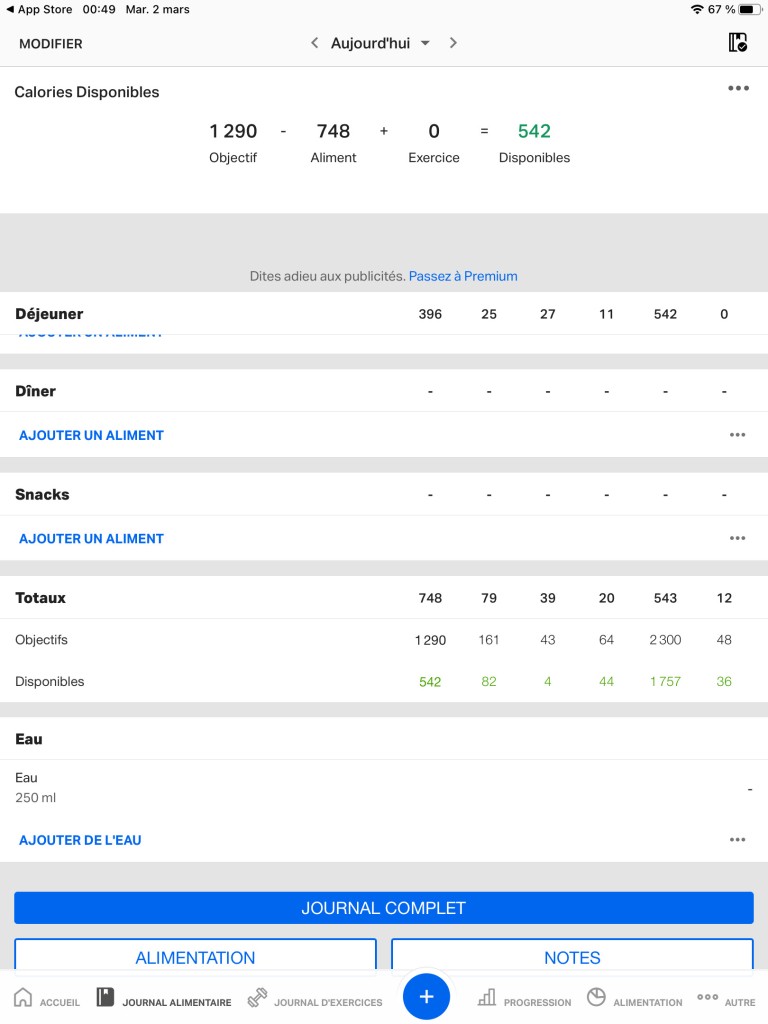The image size is (768, 1024).
Task: Click Passez à Premium link
Action: coord(463,276)
